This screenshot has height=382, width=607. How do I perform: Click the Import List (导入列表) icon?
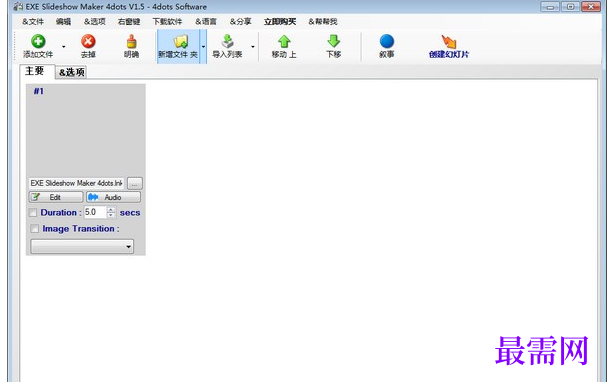[228, 41]
